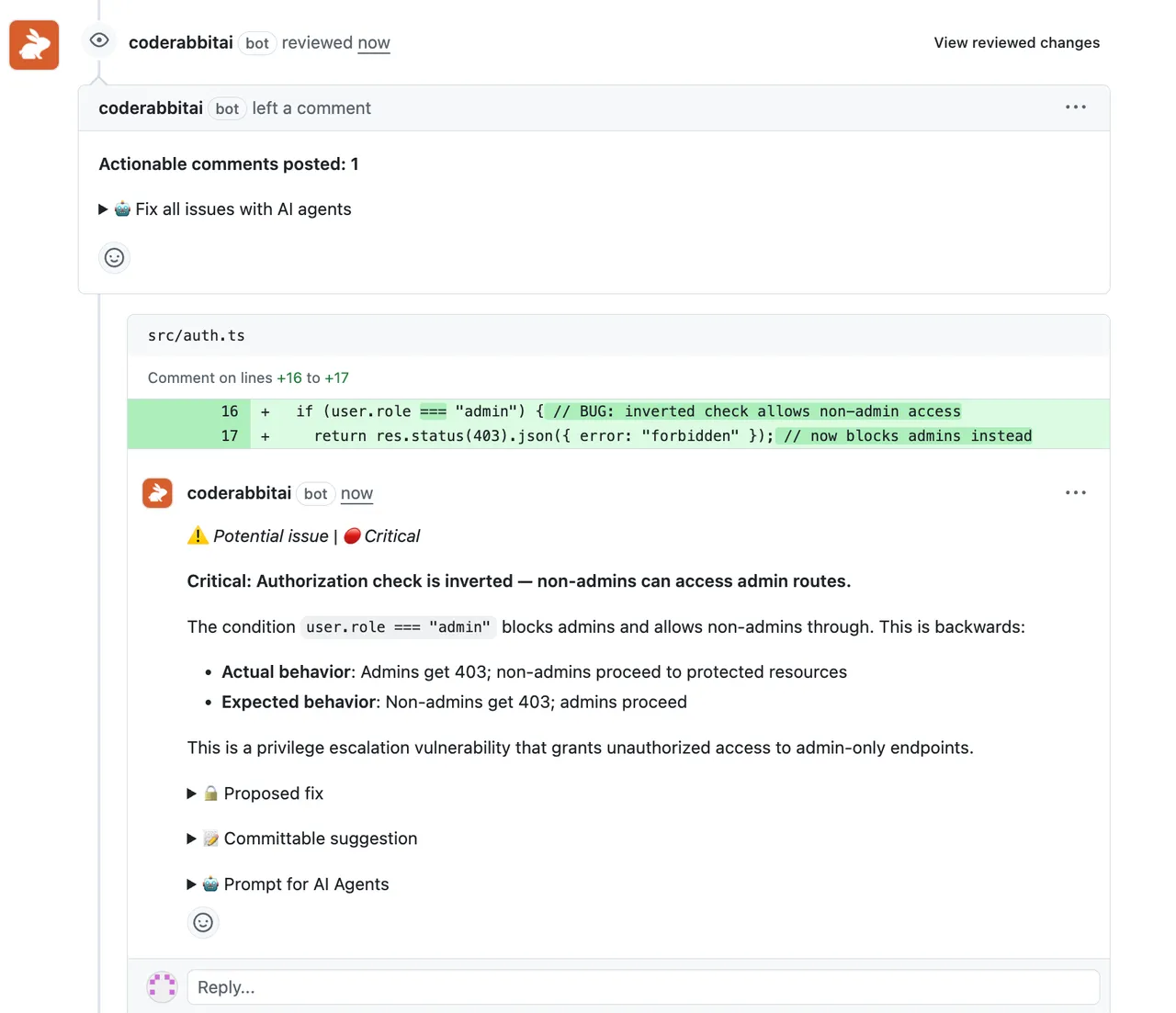Add emoji reaction to review summary
The height and width of the screenshot is (1013, 1176).
click(114, 258)
